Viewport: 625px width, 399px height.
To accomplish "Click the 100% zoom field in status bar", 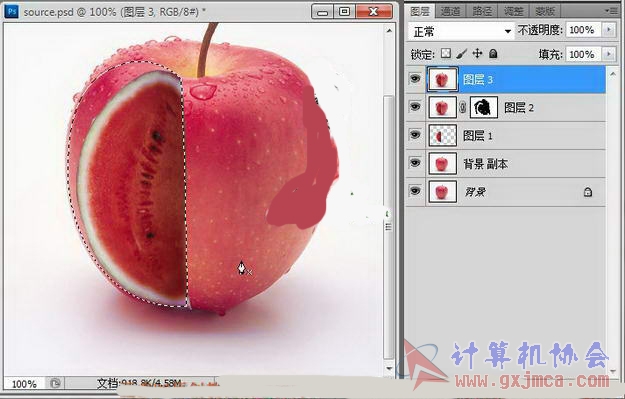I will click(24, 384).
